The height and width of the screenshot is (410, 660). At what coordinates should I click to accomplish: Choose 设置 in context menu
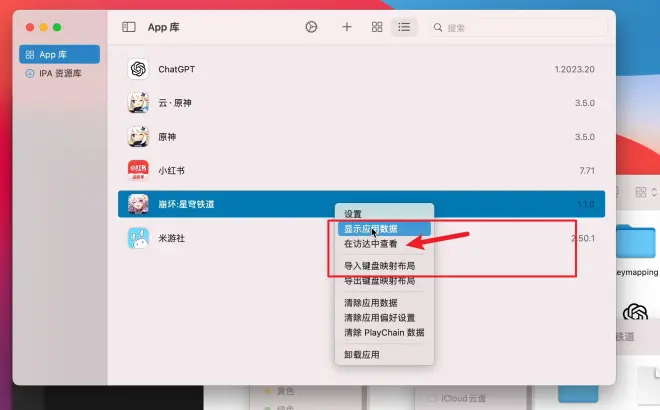(x=353, y=214)
